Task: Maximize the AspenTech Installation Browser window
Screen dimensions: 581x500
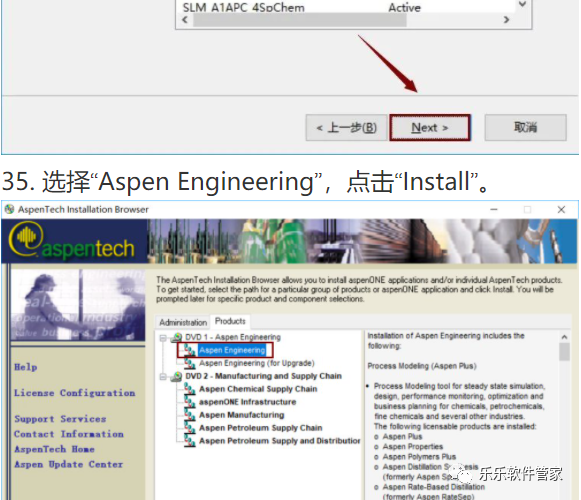Action: [527, 209]
